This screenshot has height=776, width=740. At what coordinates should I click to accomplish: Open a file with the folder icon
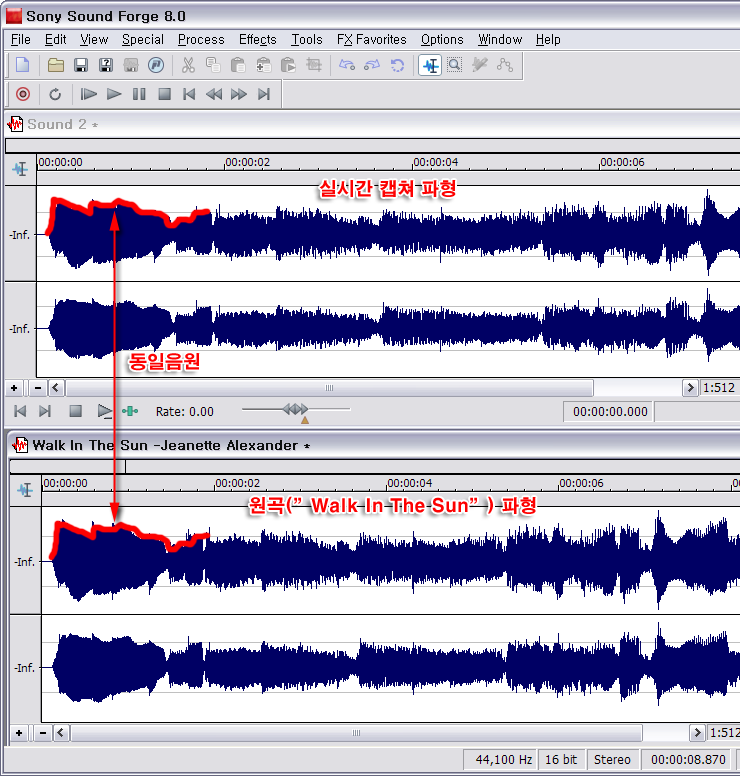pos(55,65)
